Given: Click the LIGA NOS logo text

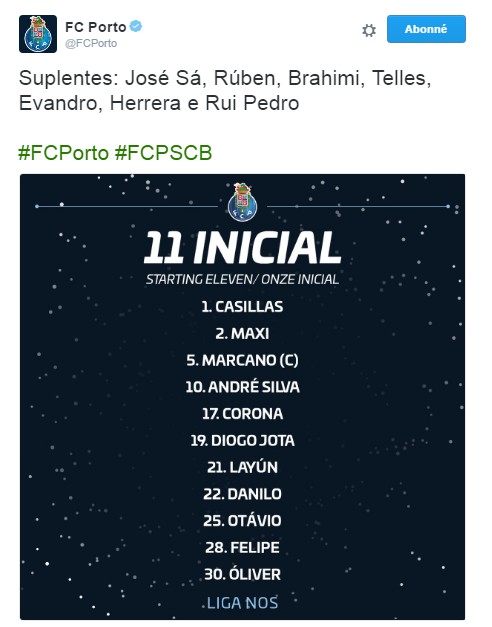Looking at the screenshot, I should [242, 603].
